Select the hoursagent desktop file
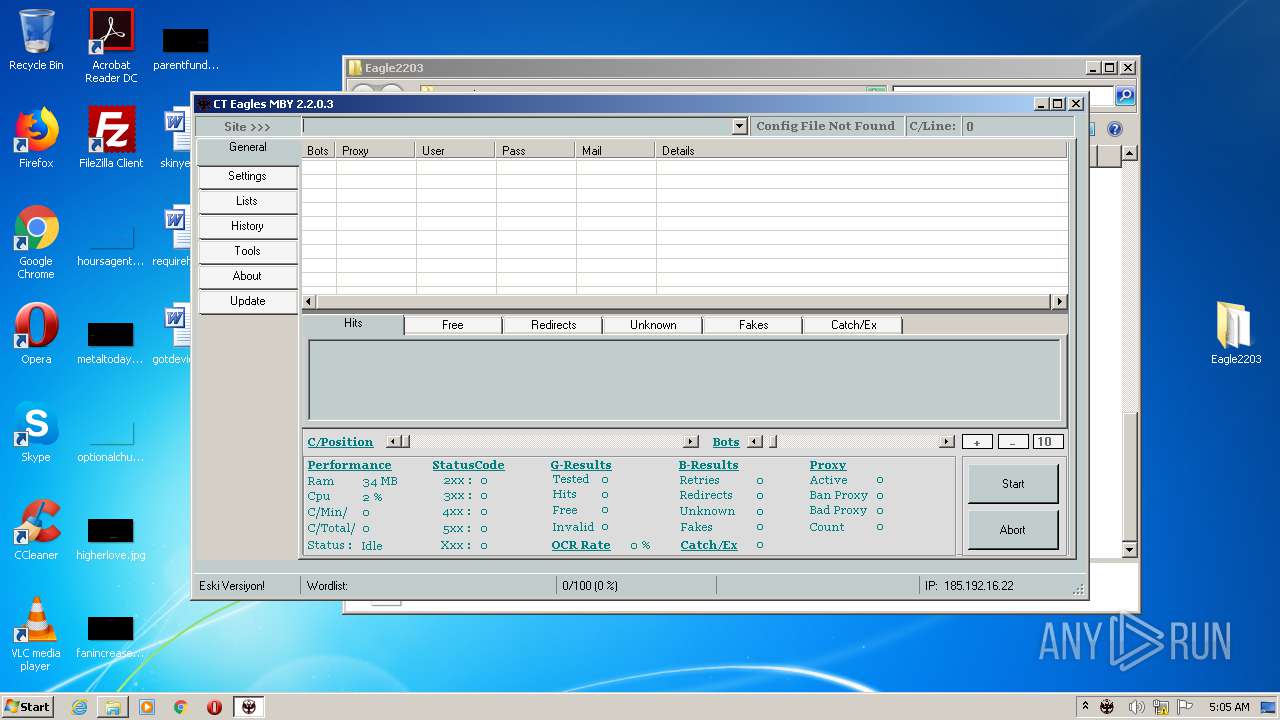The width and height of the screenshot is (1280, 720). pyautogui.click(x=110, y=246)
